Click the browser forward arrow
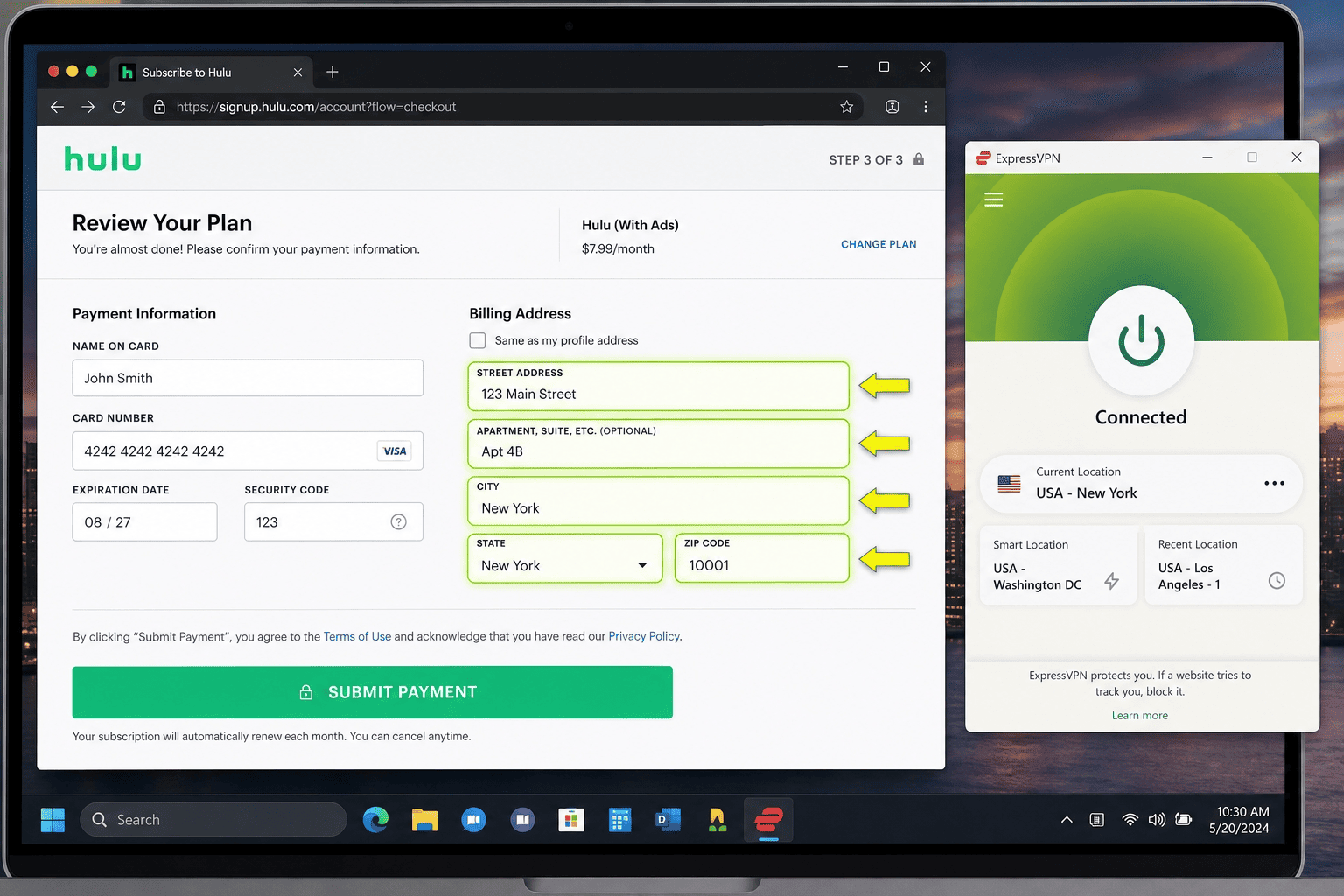Viewport: 1344px width, 896px height. (88, 107)
